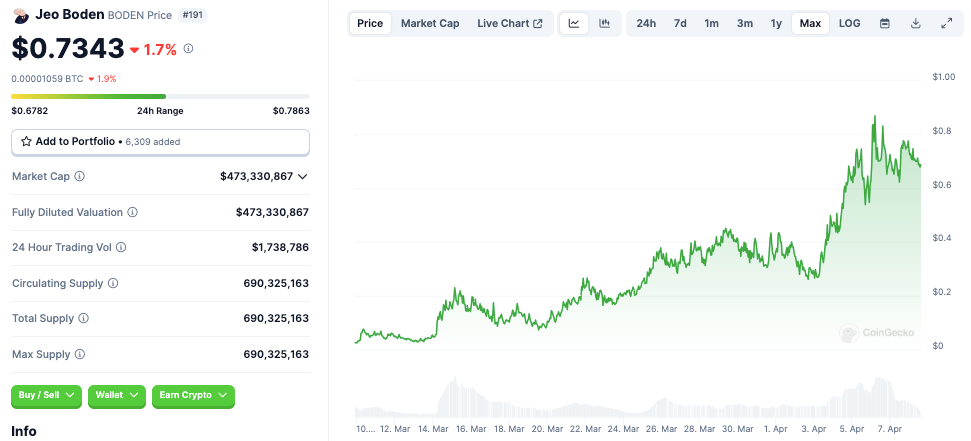Image resolution: width=971 pixels, height=441 pixels.
Task: Switch to line chart view icon
Action: tap(574, 24)
